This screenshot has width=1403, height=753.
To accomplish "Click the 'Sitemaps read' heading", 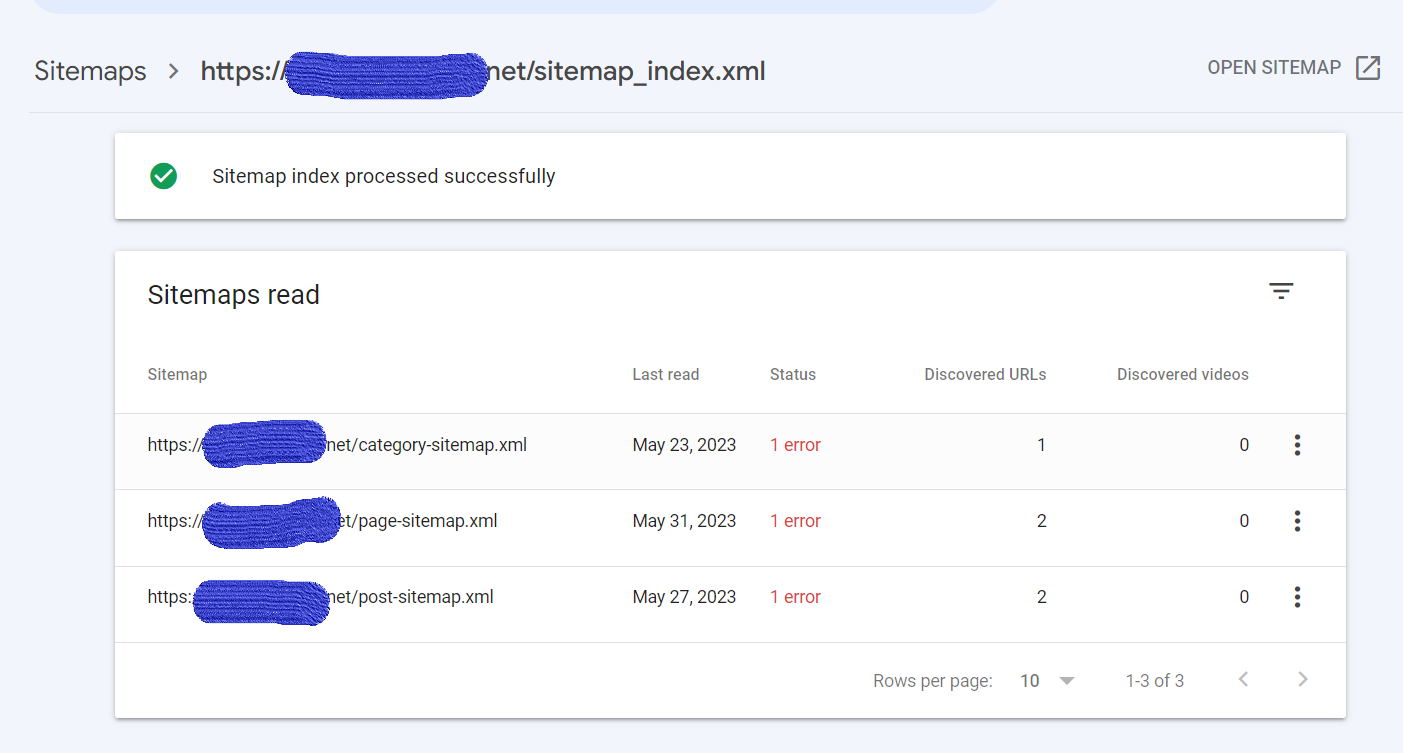I will coord(234,295).
